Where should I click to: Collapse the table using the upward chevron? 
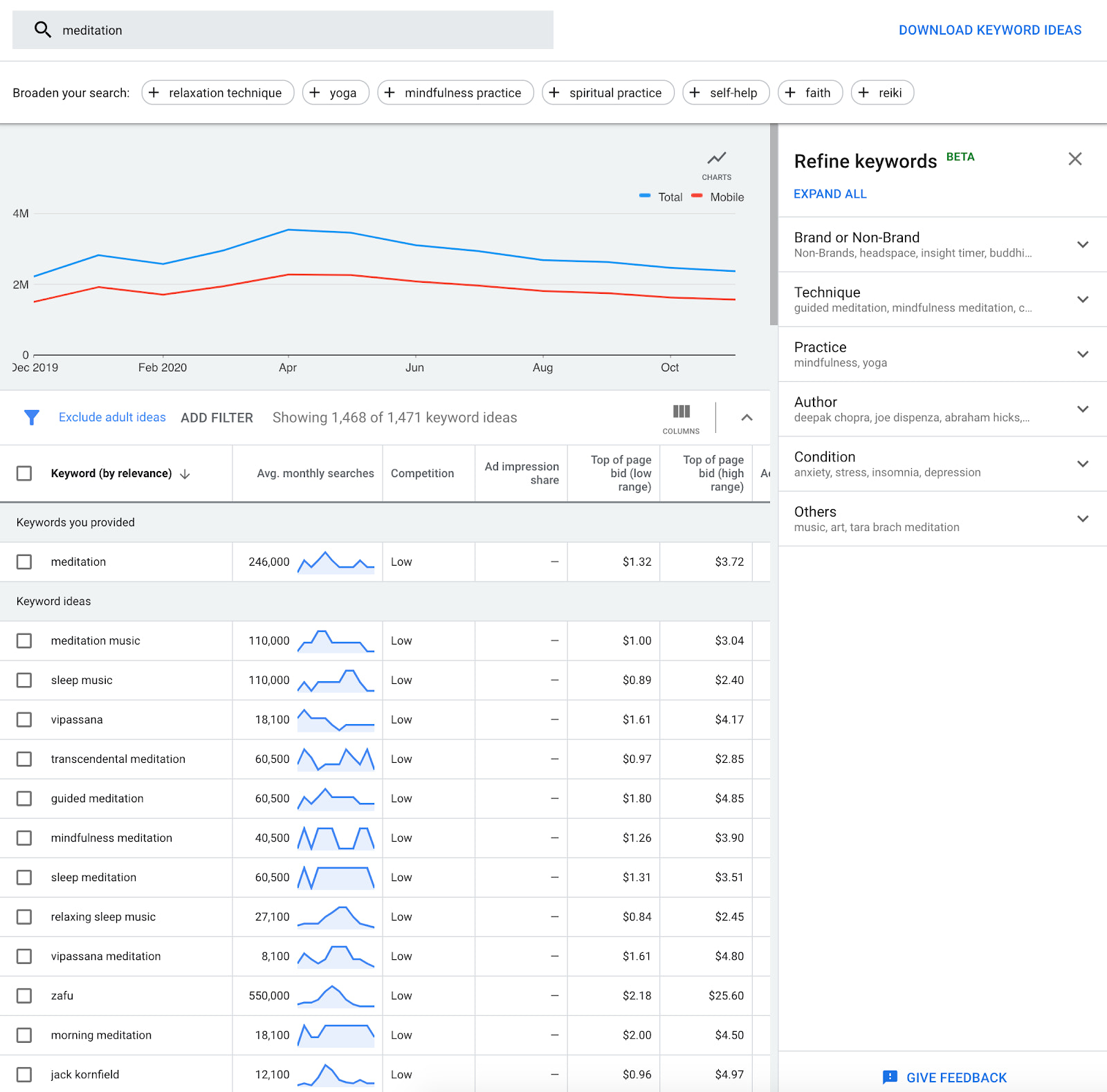(x=747, y=417)
